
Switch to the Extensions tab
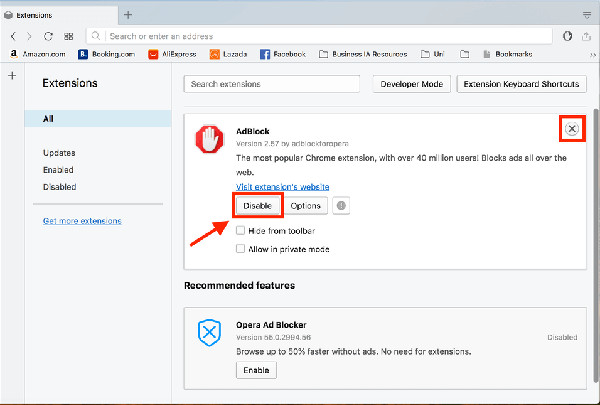59,15
